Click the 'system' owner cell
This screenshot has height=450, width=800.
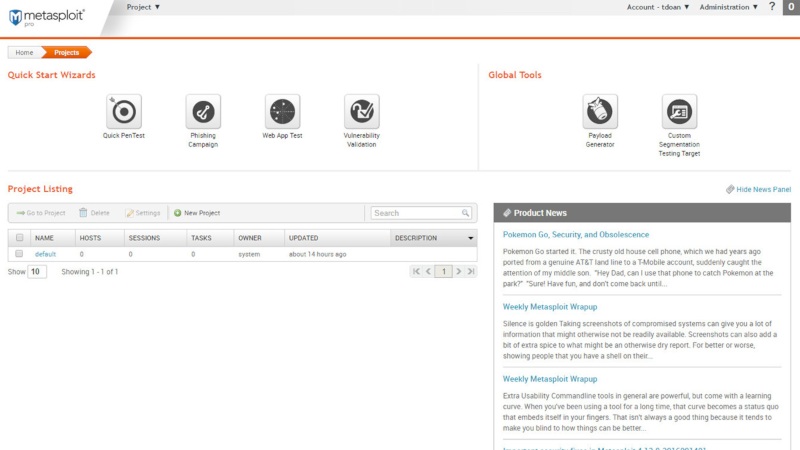click(x=249, y=254)
